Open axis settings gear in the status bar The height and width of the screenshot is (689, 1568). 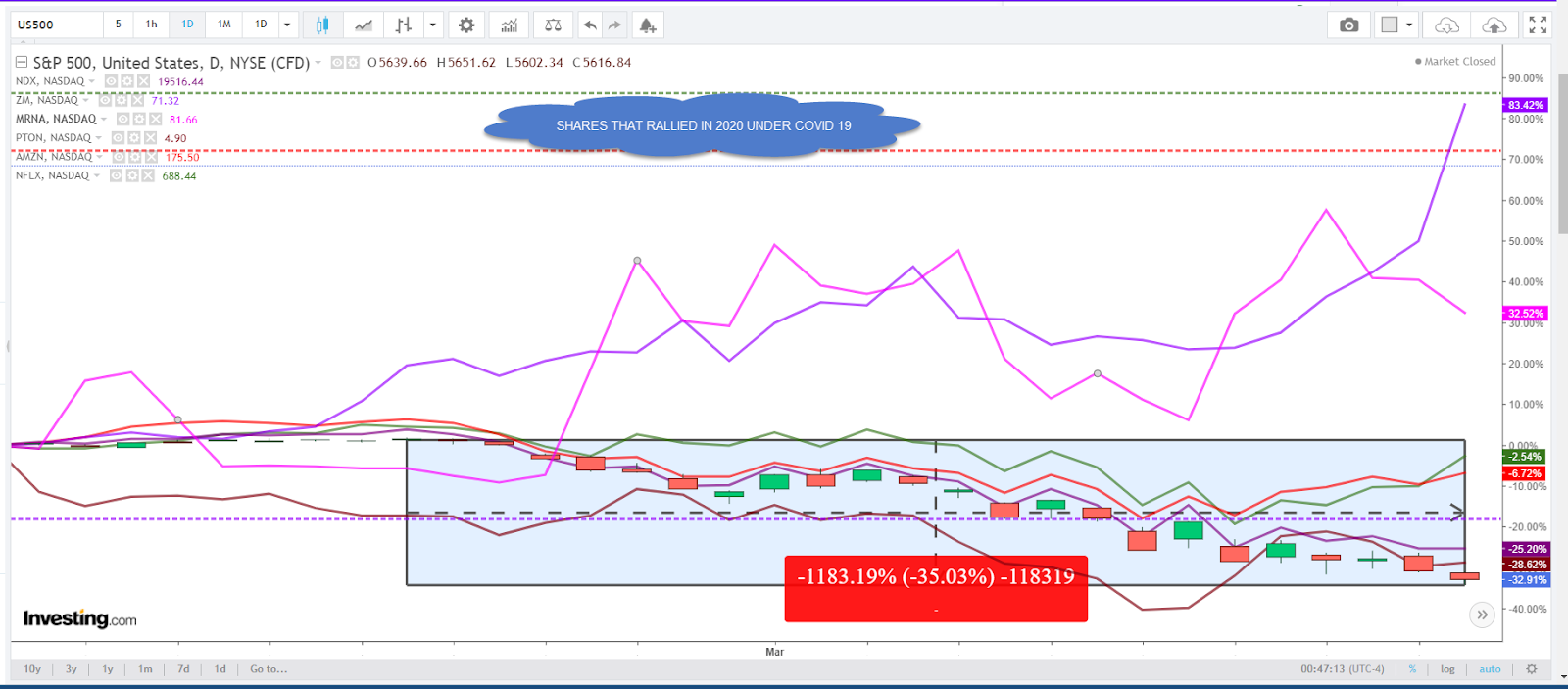pyautogui.click(x=1532, y=669)
